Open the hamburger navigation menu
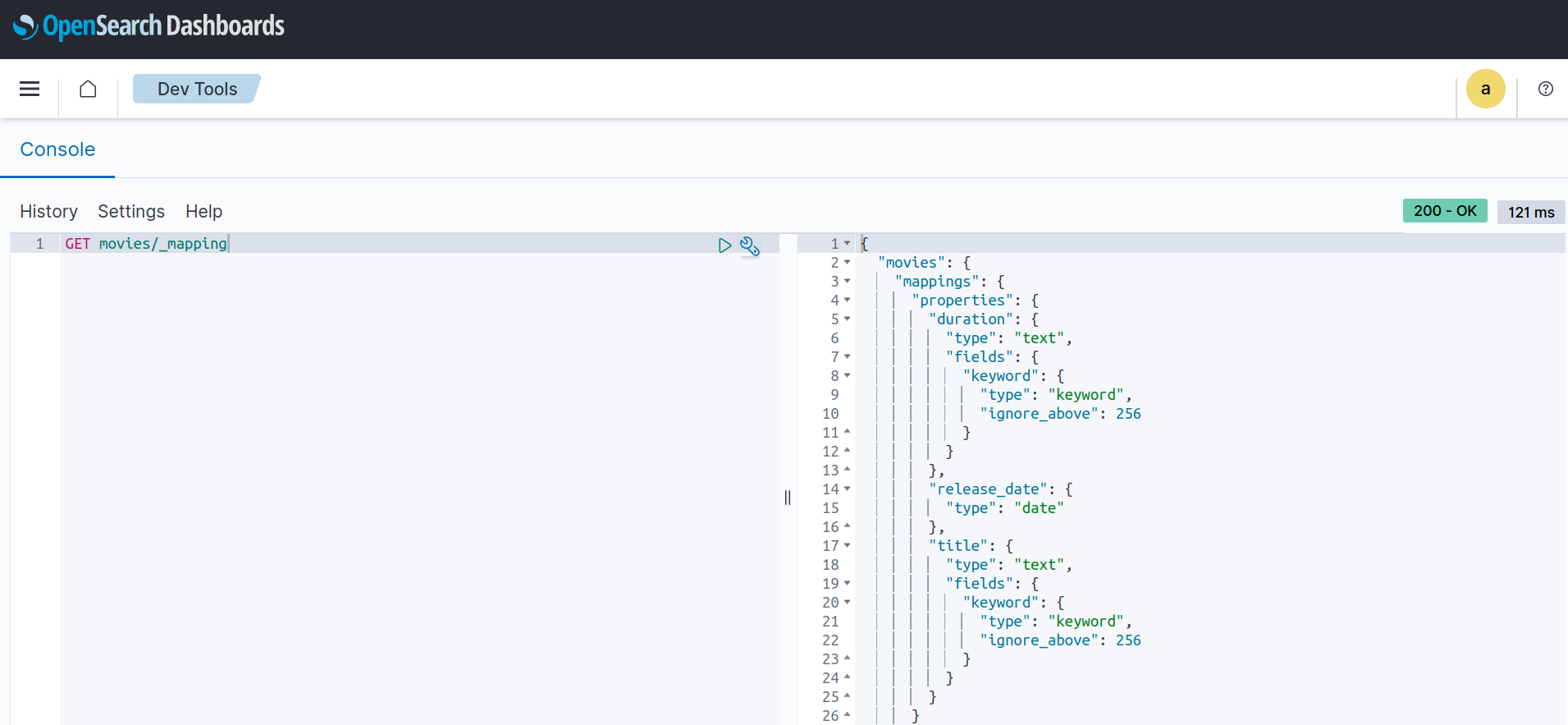 point(30,89)
